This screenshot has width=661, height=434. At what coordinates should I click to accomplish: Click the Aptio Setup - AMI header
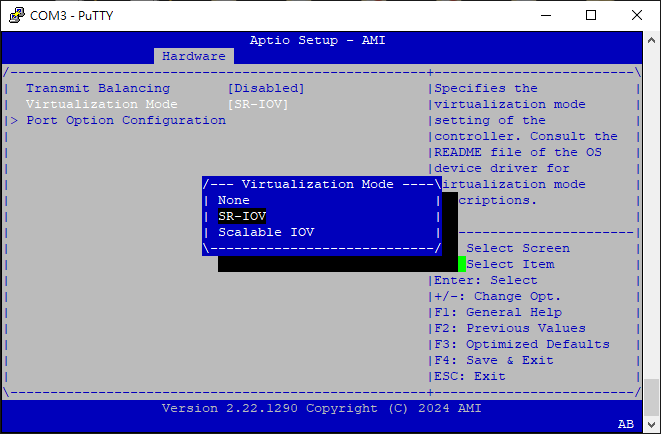[317, 40]
